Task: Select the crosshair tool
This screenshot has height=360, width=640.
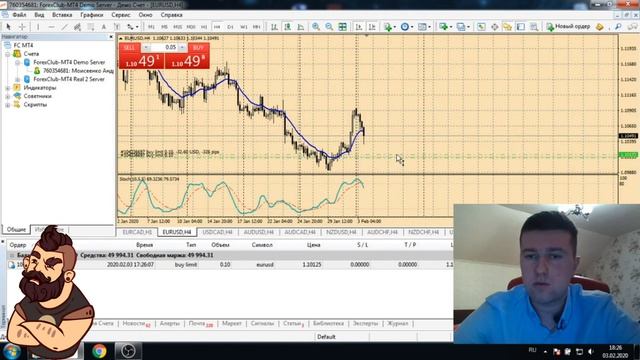Action: (22, 27)
